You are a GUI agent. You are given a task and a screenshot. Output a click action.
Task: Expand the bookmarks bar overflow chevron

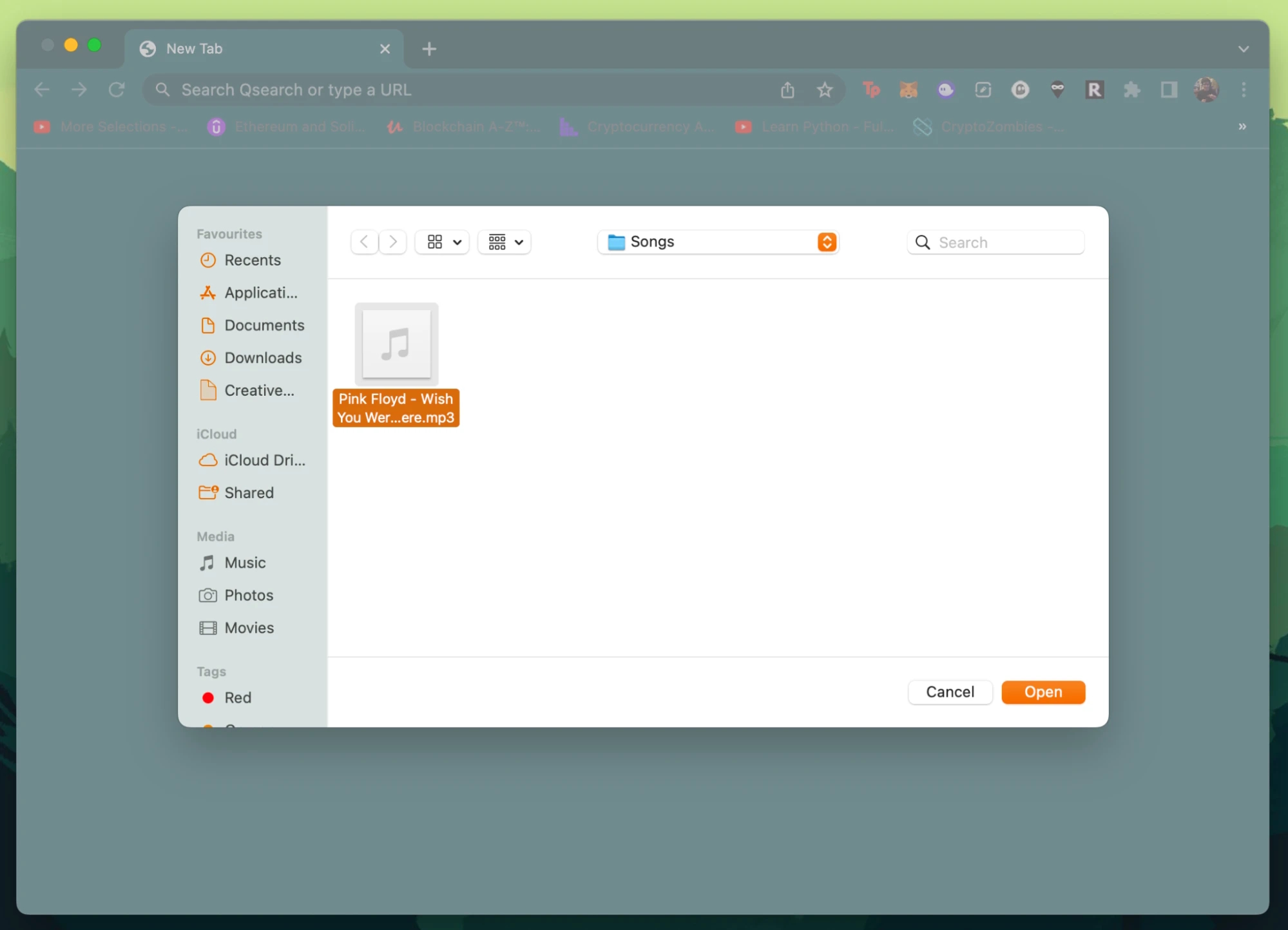click(x=1242, y=126)
